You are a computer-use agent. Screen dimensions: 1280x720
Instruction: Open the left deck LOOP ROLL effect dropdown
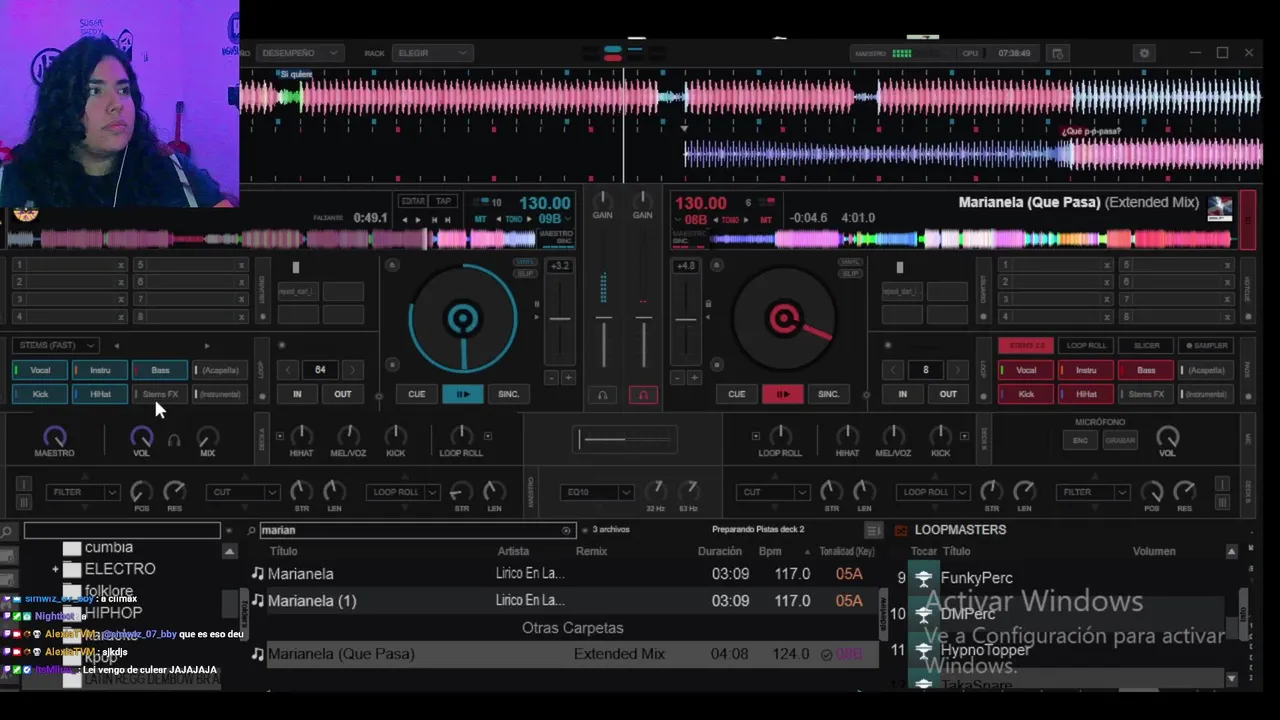tap(403, 492)
